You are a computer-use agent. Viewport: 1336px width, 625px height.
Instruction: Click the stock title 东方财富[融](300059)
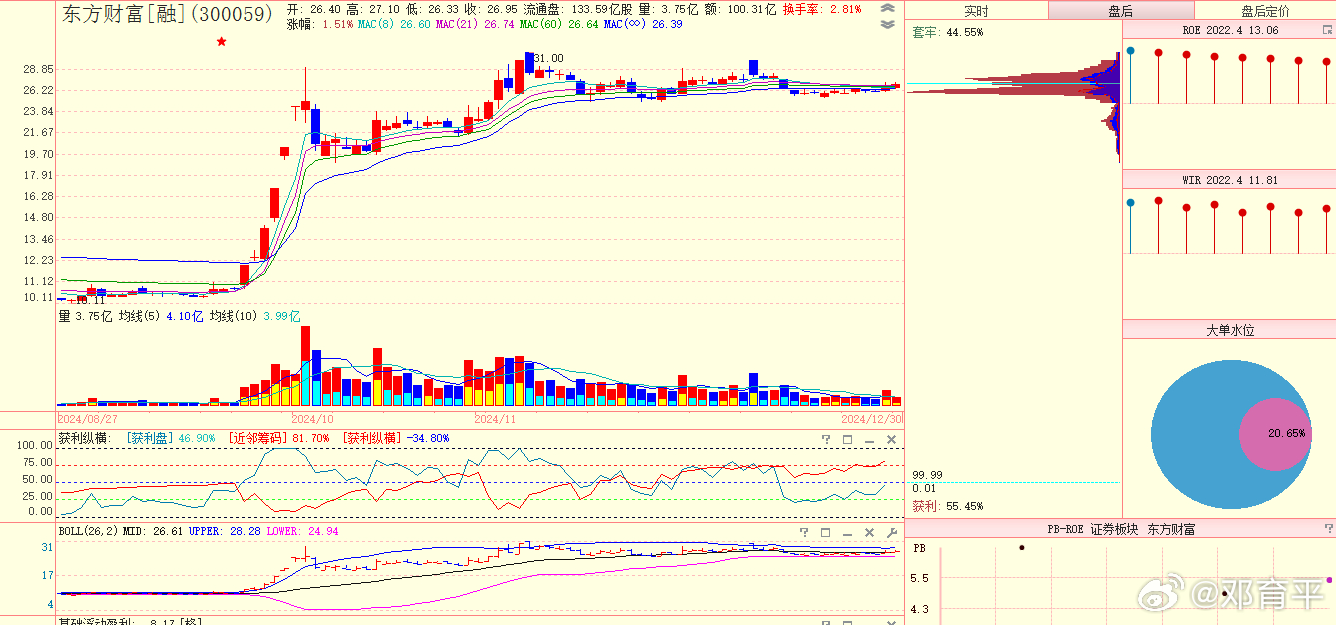pos(167,14)
